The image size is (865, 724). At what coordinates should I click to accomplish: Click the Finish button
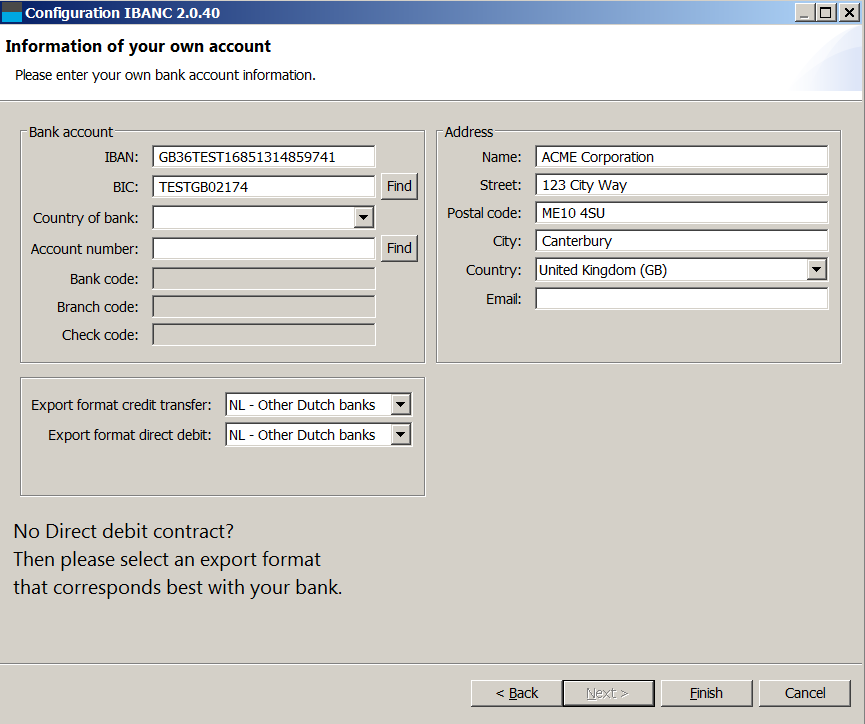(707, 693)
